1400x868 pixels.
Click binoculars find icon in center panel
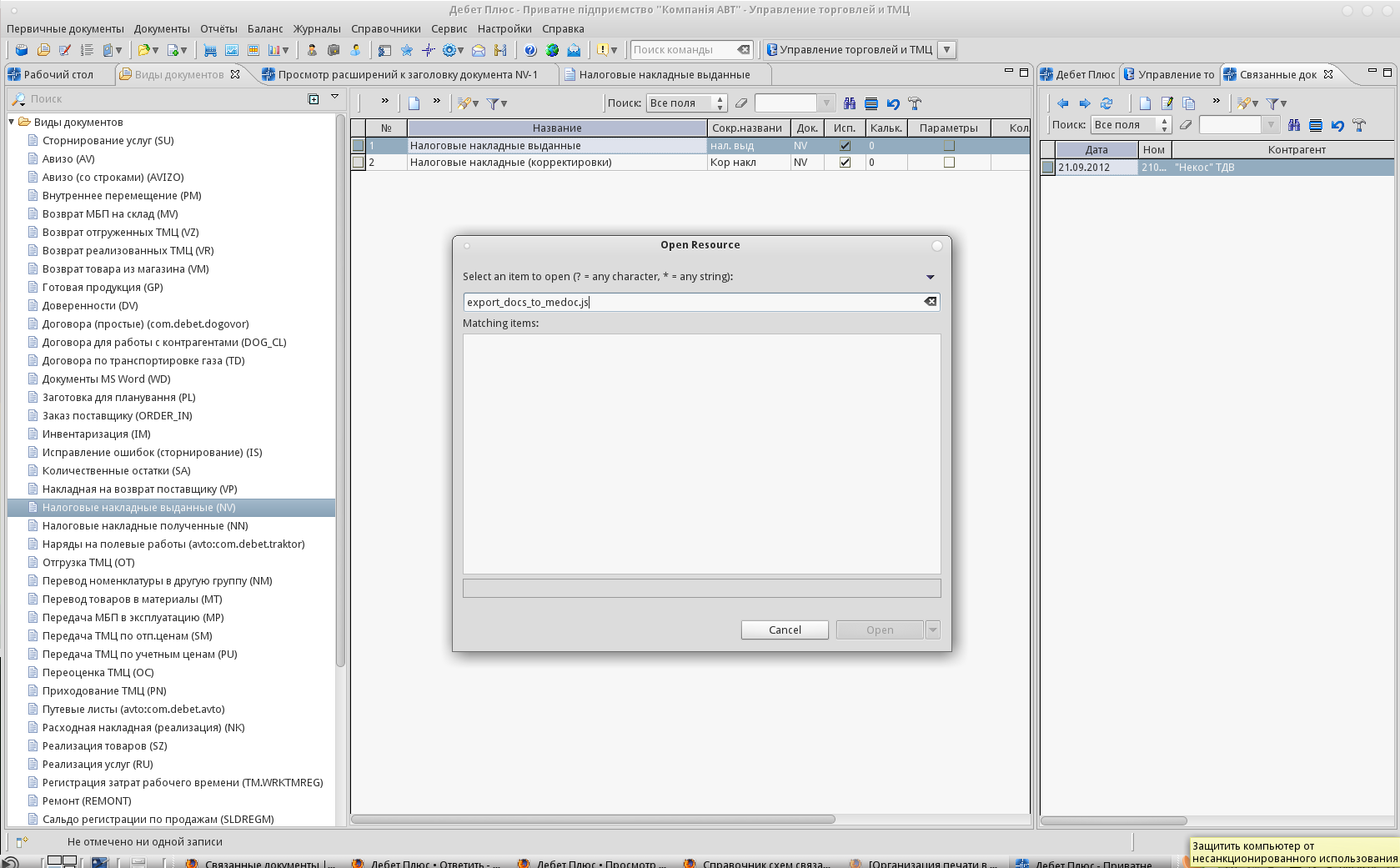[x=850, y=103]
